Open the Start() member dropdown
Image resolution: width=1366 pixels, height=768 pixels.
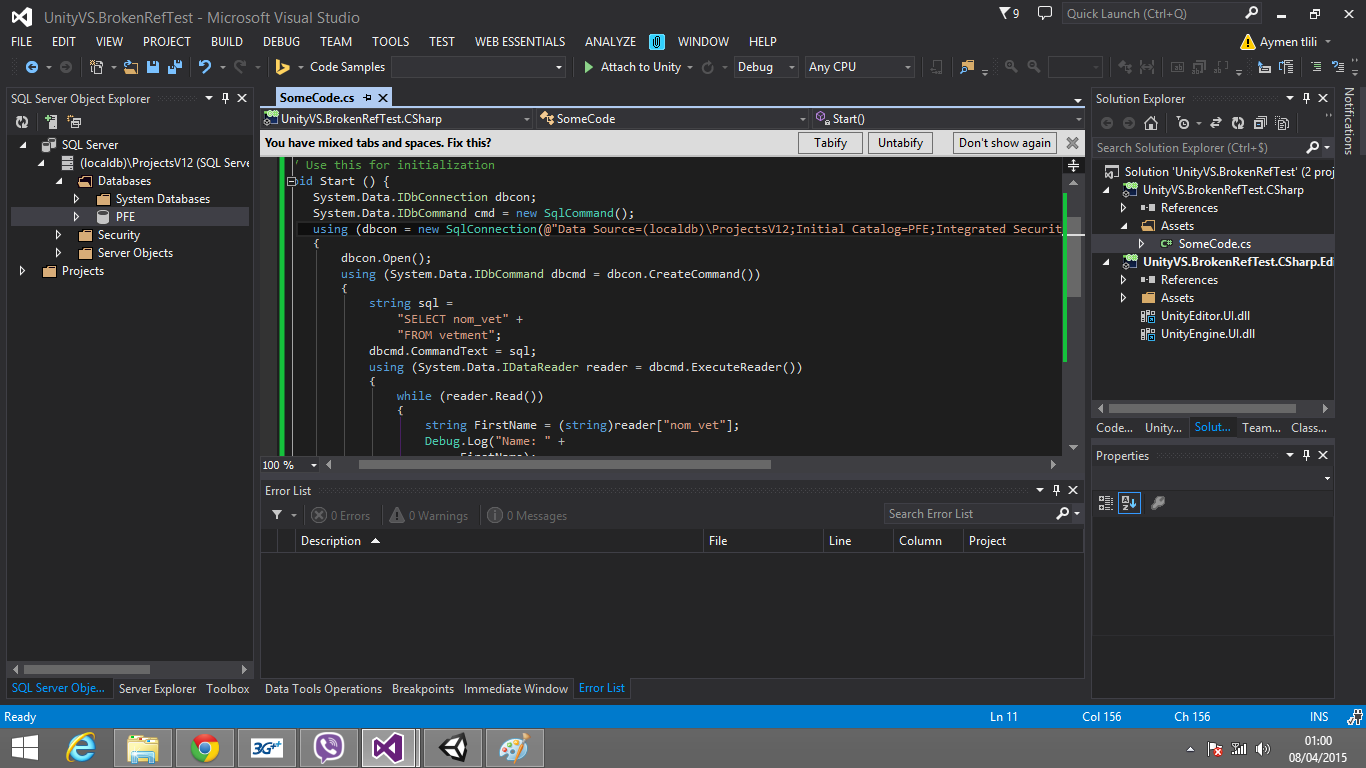[x=948, y=118]
